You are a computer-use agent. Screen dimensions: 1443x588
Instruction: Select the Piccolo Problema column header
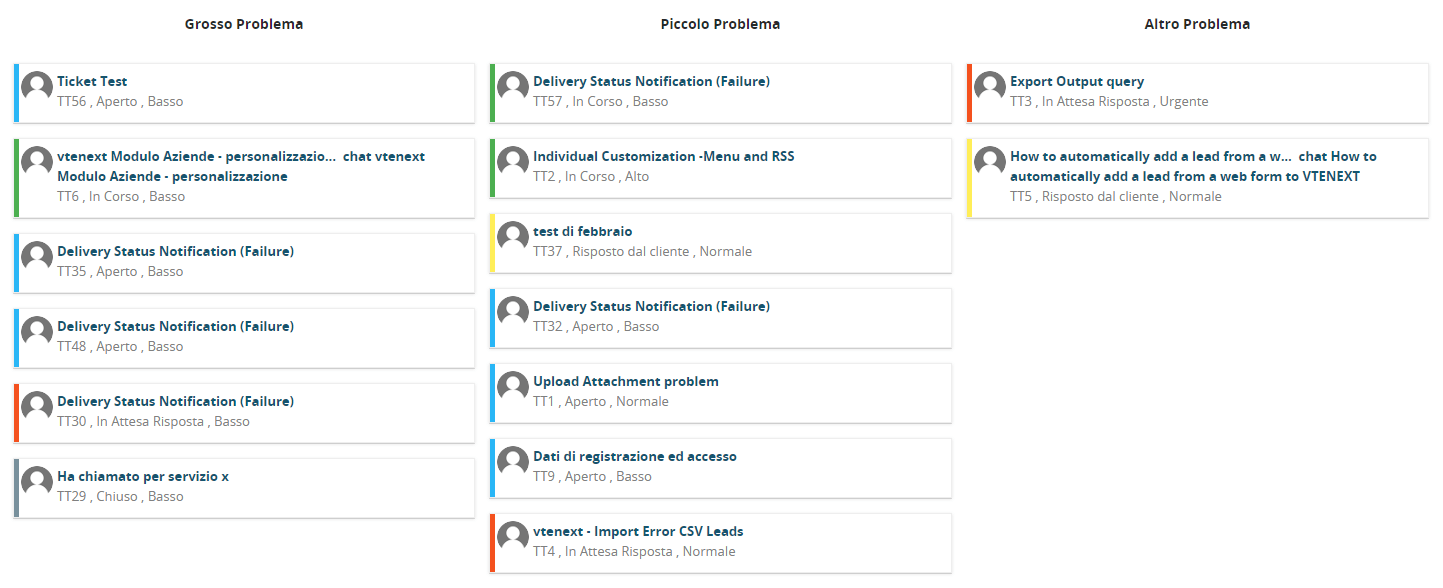click(x=720, y=24)
